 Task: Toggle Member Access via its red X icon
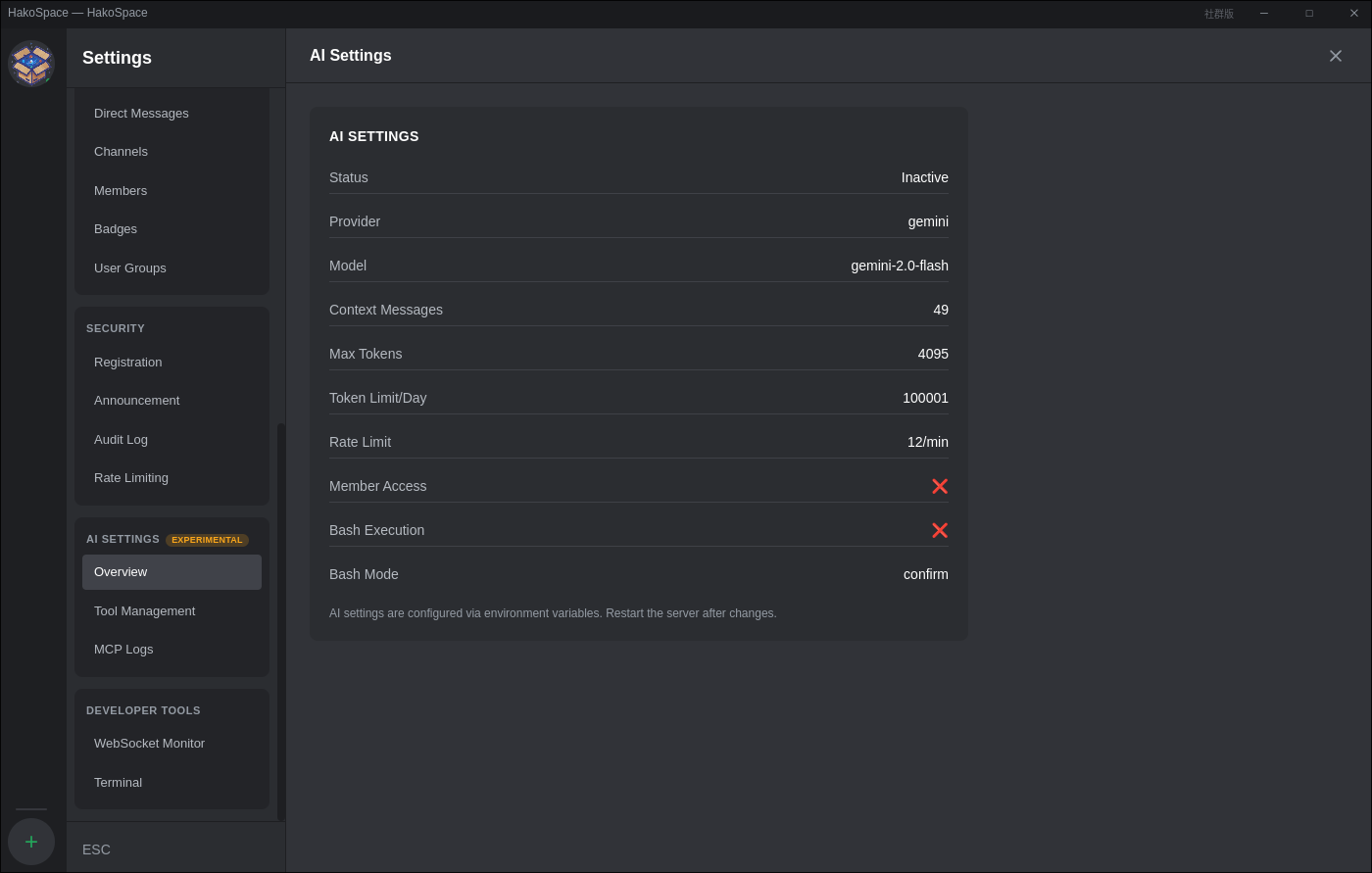[x=940, y=486]
